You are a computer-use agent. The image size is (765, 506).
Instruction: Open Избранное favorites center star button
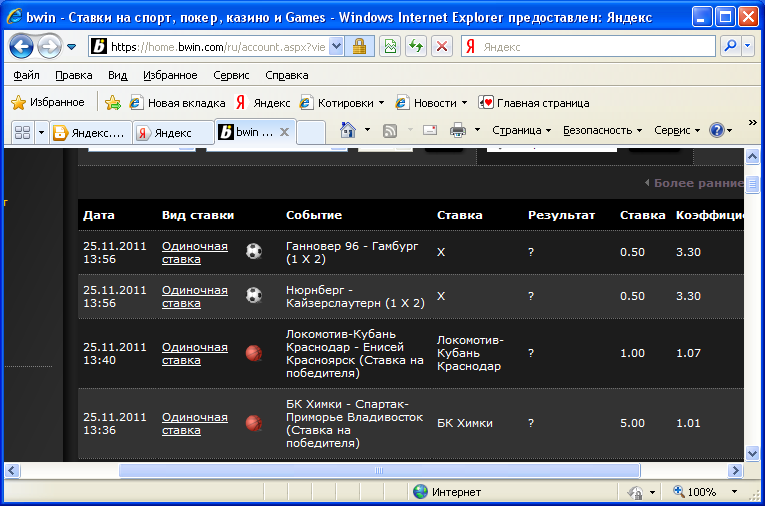[x=48, y=102]
